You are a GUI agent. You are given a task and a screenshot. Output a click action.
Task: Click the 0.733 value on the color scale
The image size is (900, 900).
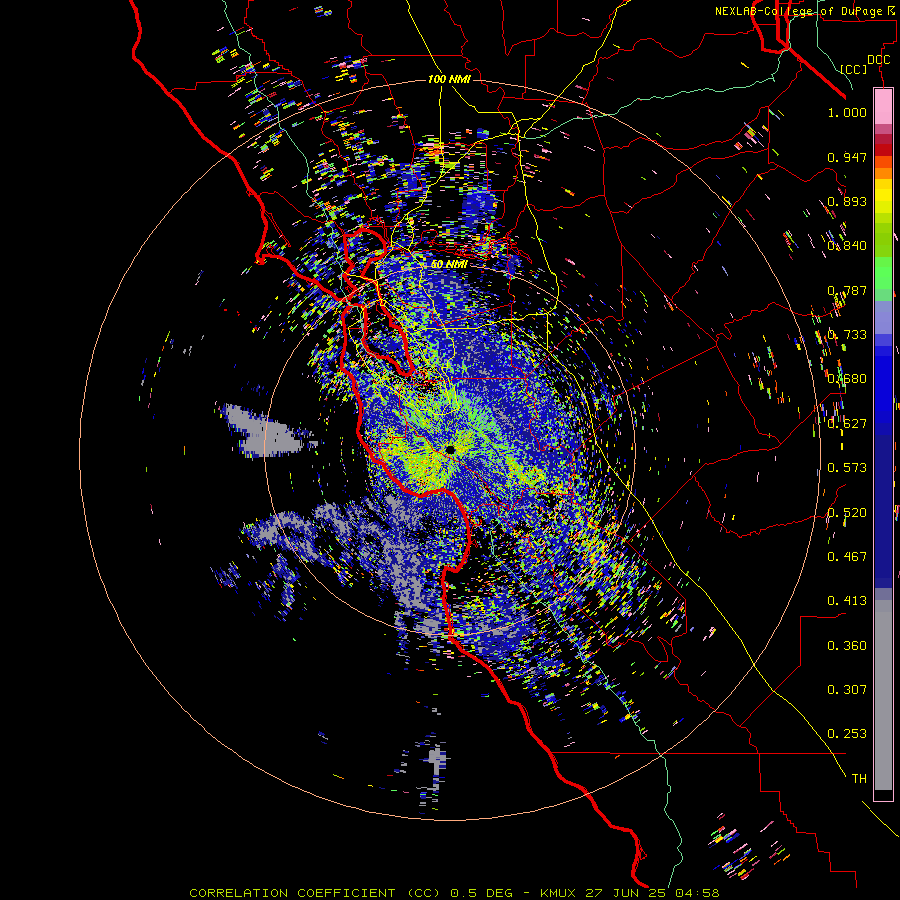point(847,335)
